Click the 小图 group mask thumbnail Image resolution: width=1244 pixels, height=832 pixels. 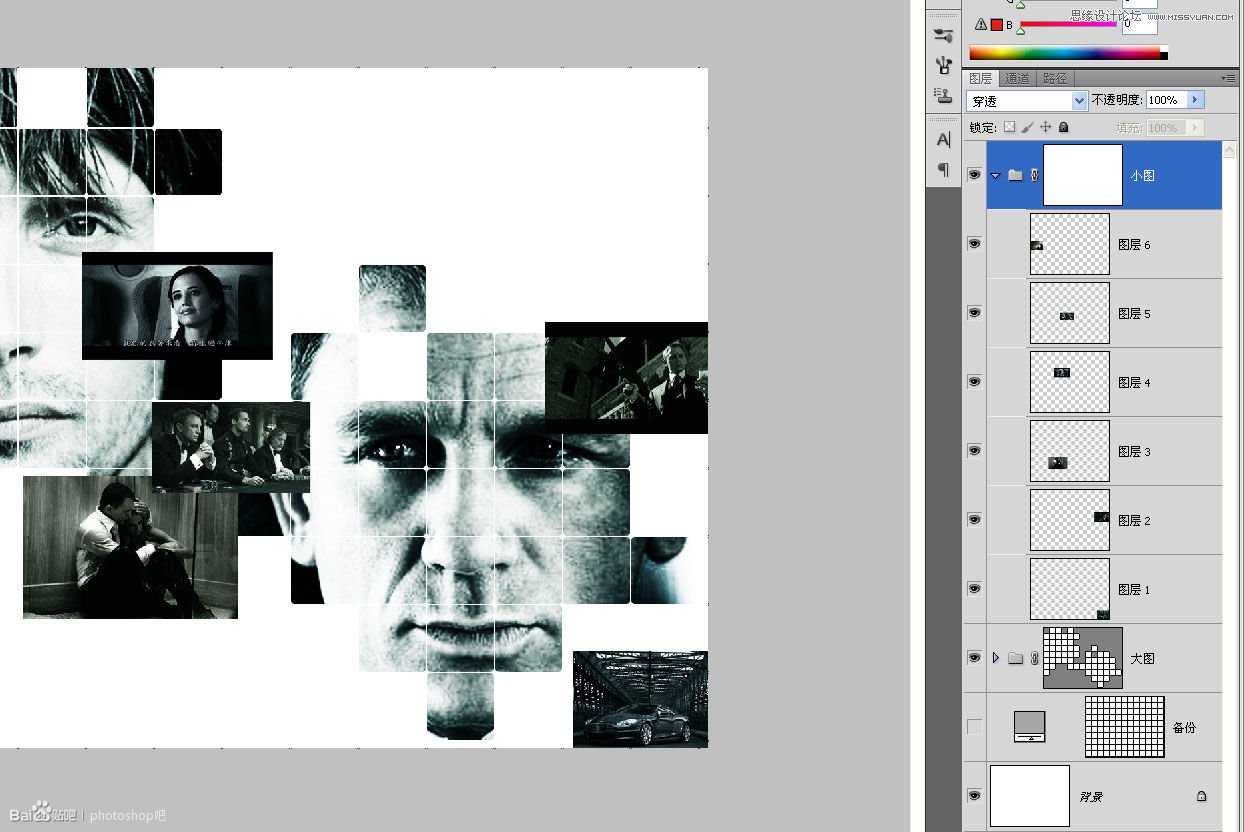[1083, 175]
